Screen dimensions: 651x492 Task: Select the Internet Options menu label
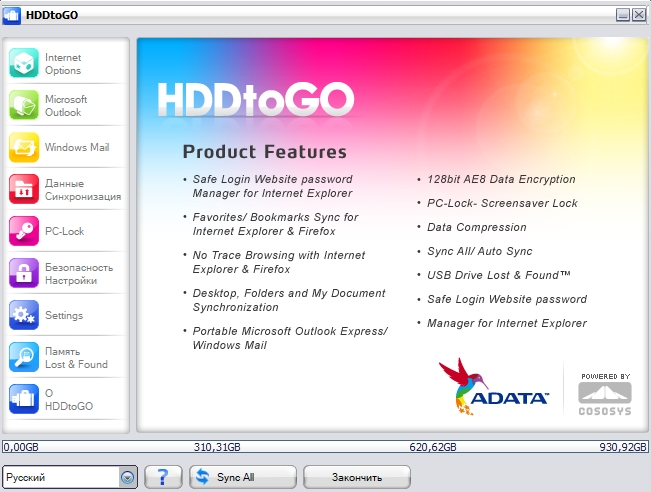click(x=63, y=64)
